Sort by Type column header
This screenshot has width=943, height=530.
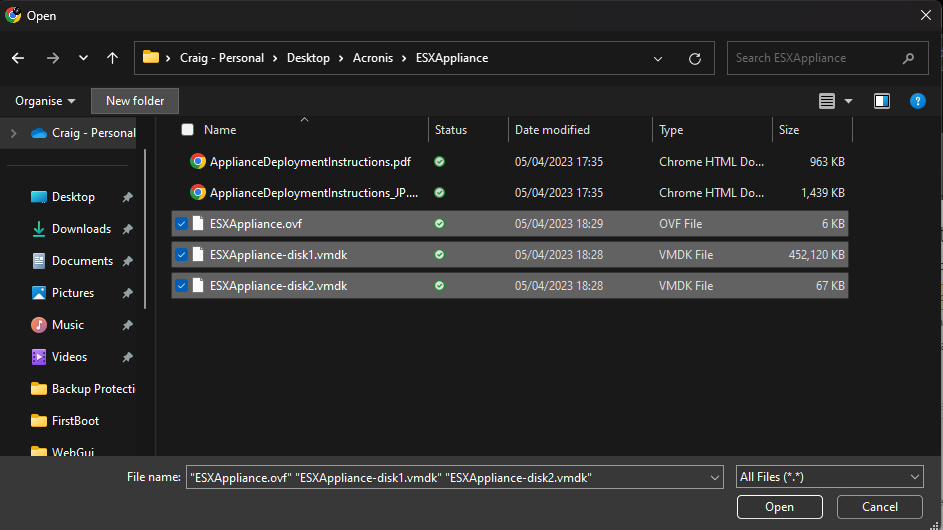coord(671,129)
